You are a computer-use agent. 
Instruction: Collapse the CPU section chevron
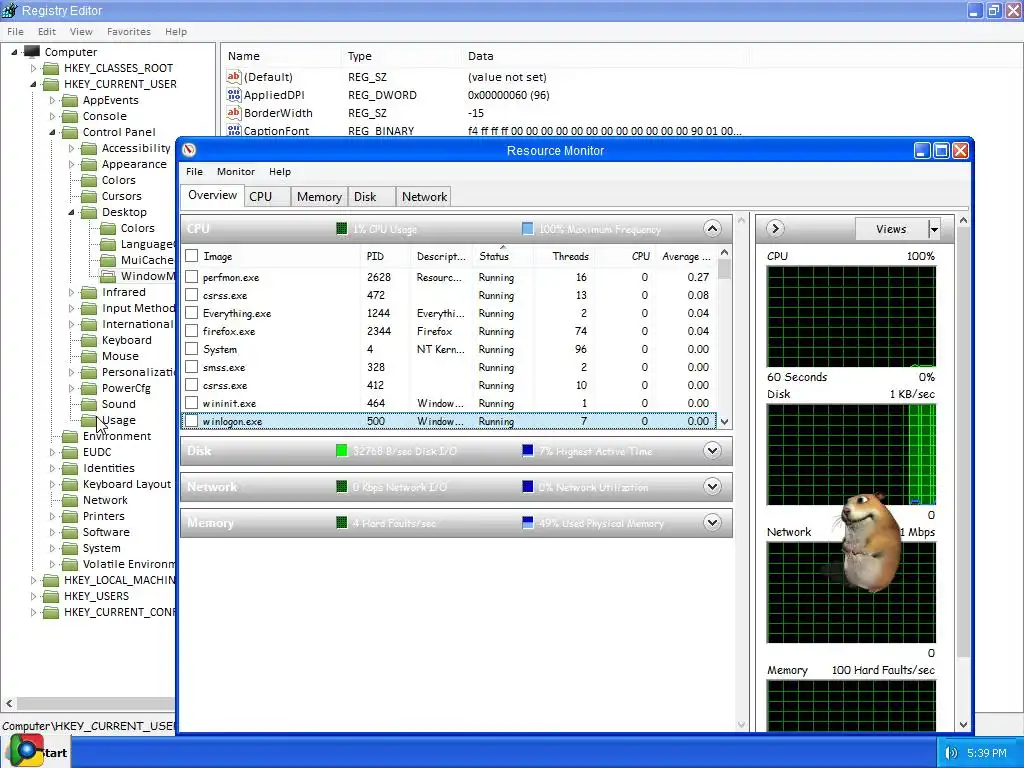pos(712,229)
